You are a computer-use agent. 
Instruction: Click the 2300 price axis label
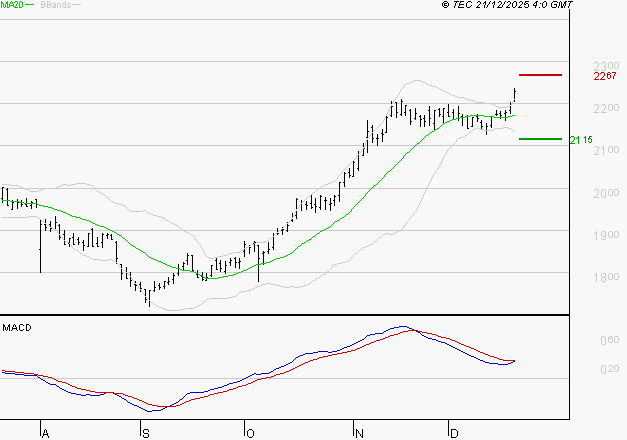coord(606,66)
